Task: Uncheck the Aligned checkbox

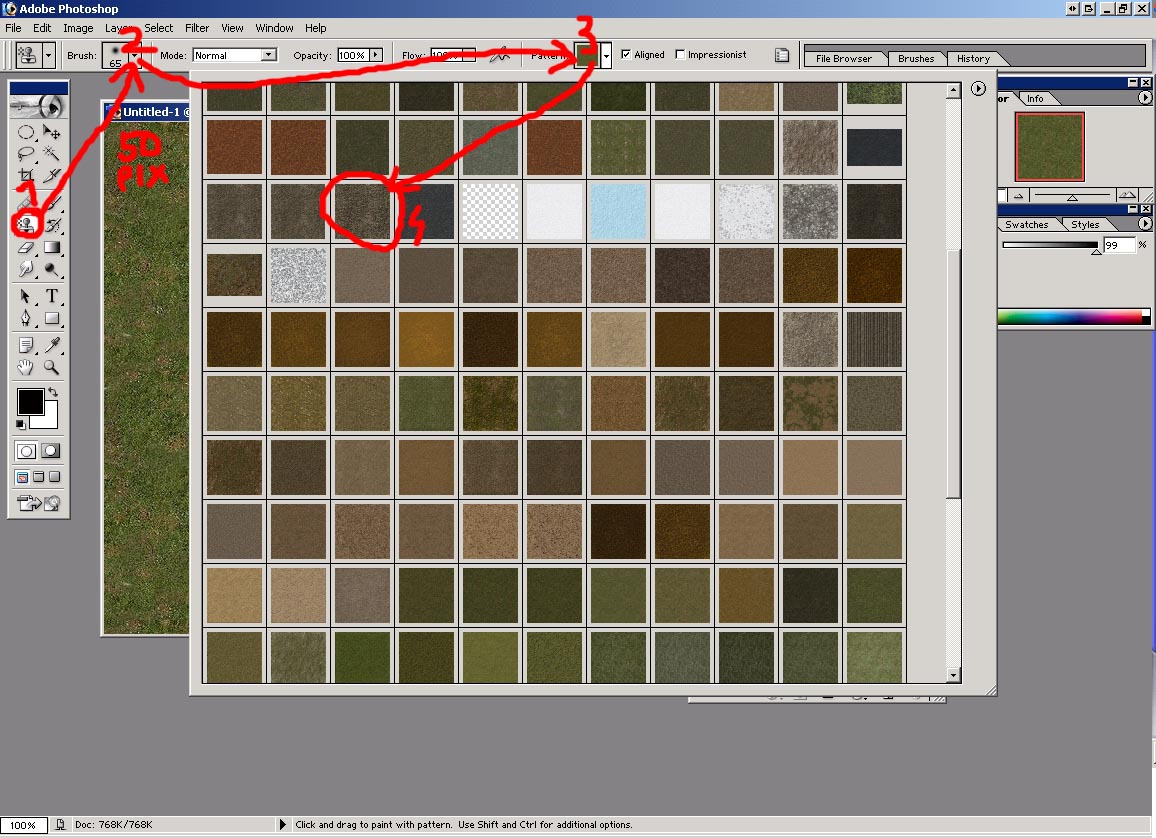Action: [x=626, y=55]
